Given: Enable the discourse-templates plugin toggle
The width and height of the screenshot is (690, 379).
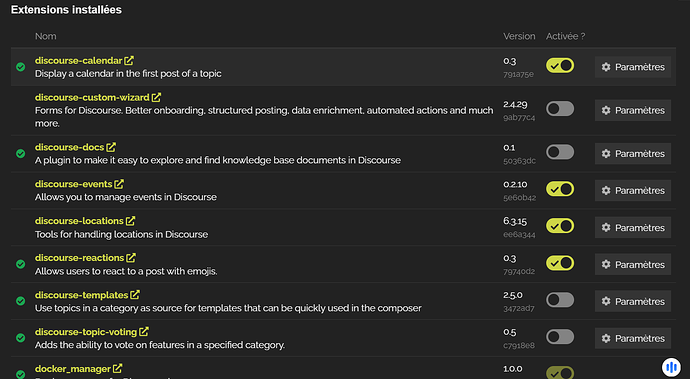Looking at the screenshot, I should tap(560, 300).
